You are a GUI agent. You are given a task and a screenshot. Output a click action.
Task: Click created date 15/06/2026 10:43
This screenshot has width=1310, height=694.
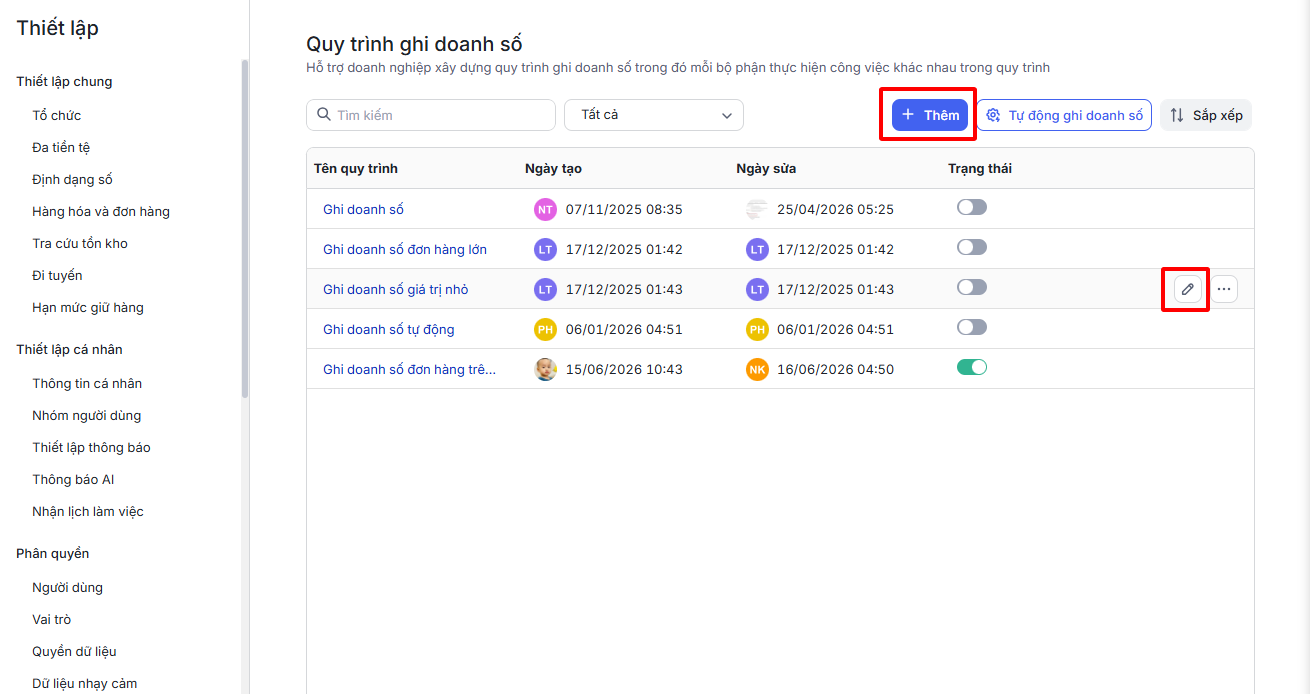(x=624, y=369)
